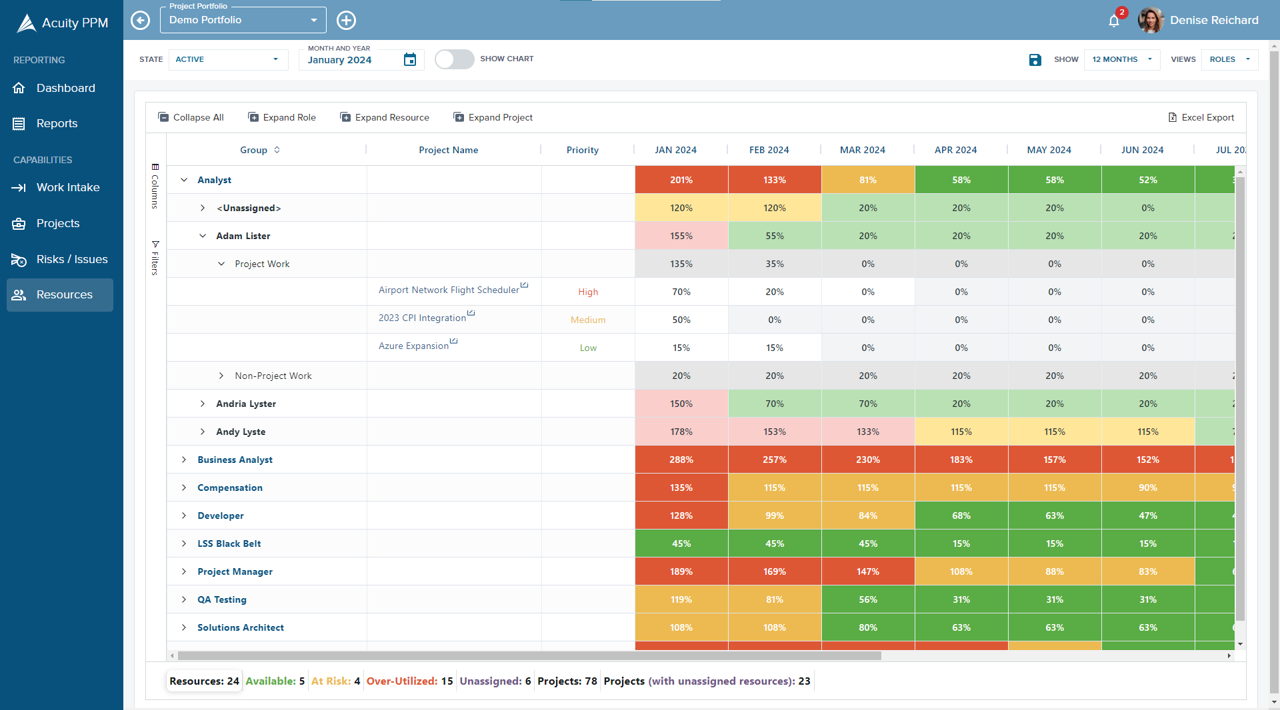This screenshot has height=710, width=1280.
Task: Expand the LSS Black Belt role
Action: pyautogui.click(x=184, y=544)
